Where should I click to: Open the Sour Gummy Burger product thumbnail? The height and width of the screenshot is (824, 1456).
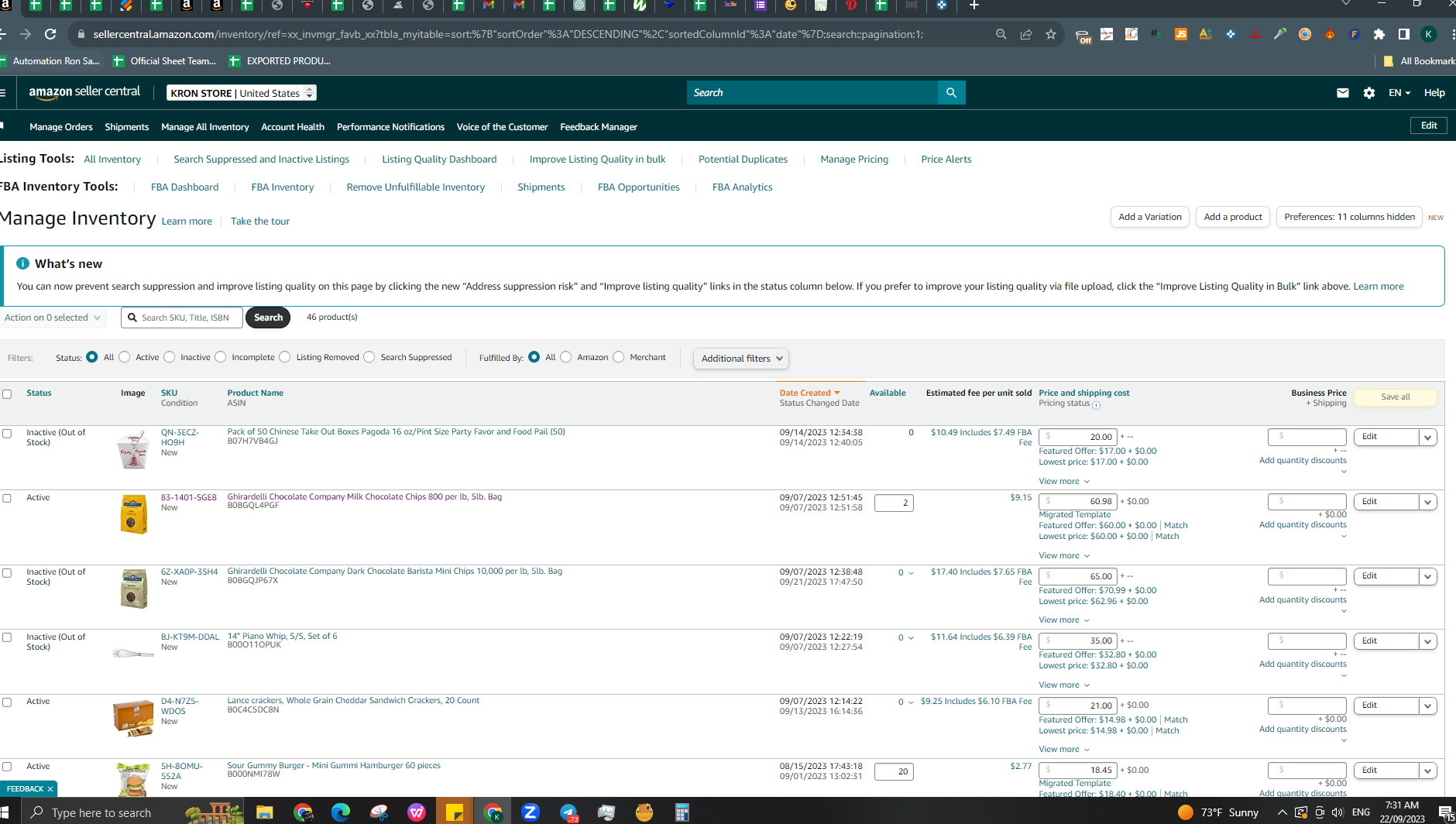(133, 780)
